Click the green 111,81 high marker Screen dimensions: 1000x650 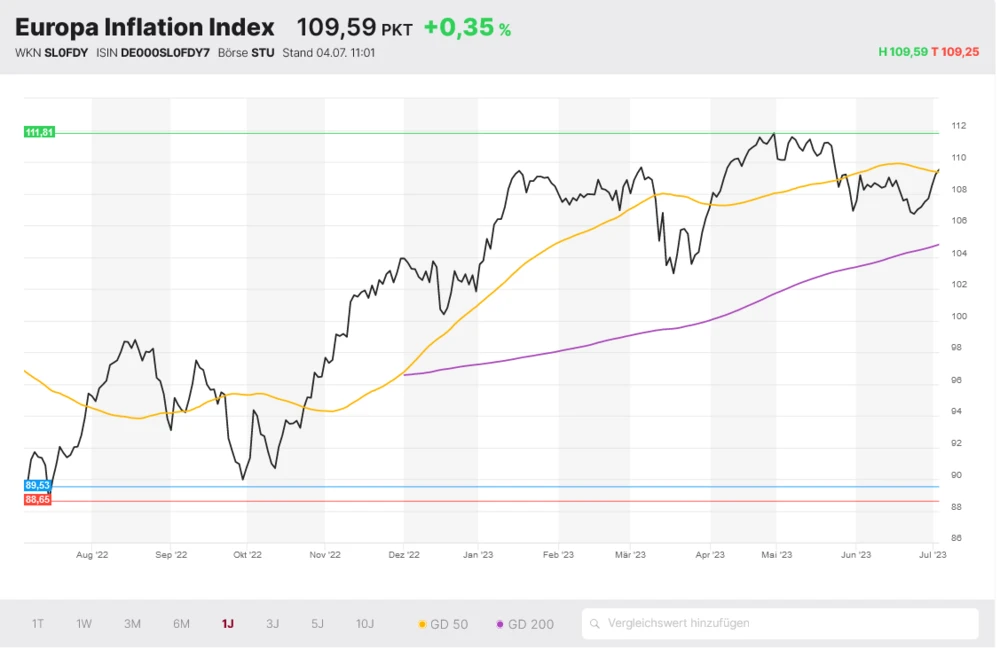39,132
